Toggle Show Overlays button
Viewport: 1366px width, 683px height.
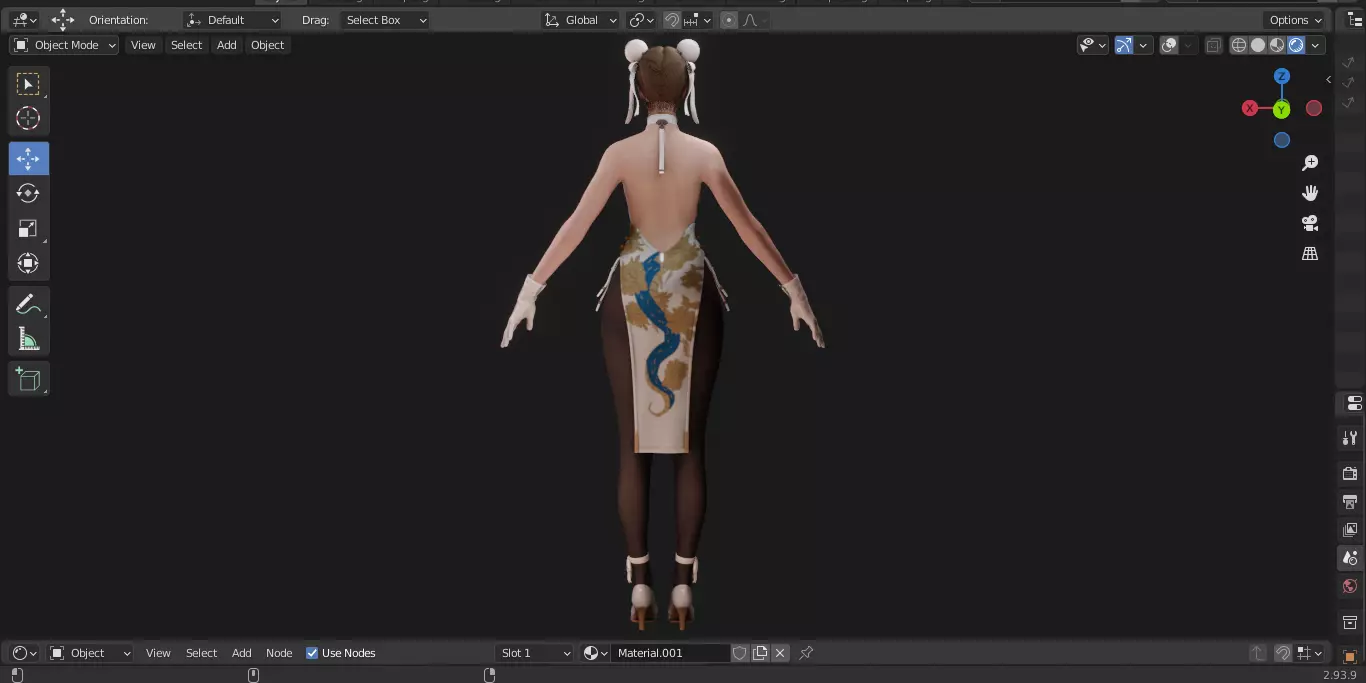point(1169,45)
